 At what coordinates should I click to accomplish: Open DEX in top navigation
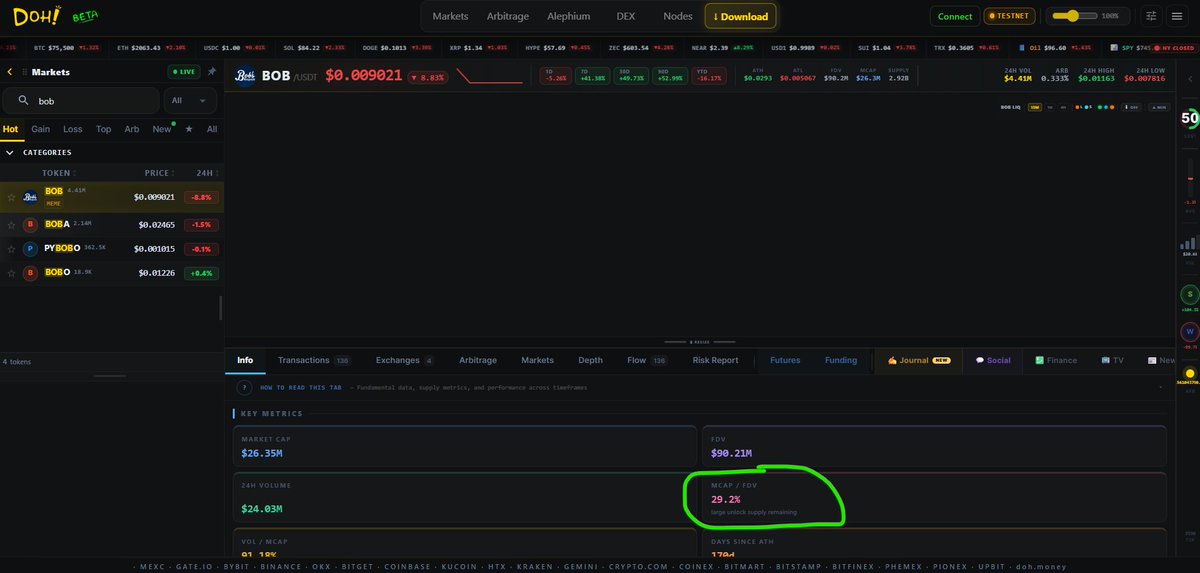coord(625,16)
